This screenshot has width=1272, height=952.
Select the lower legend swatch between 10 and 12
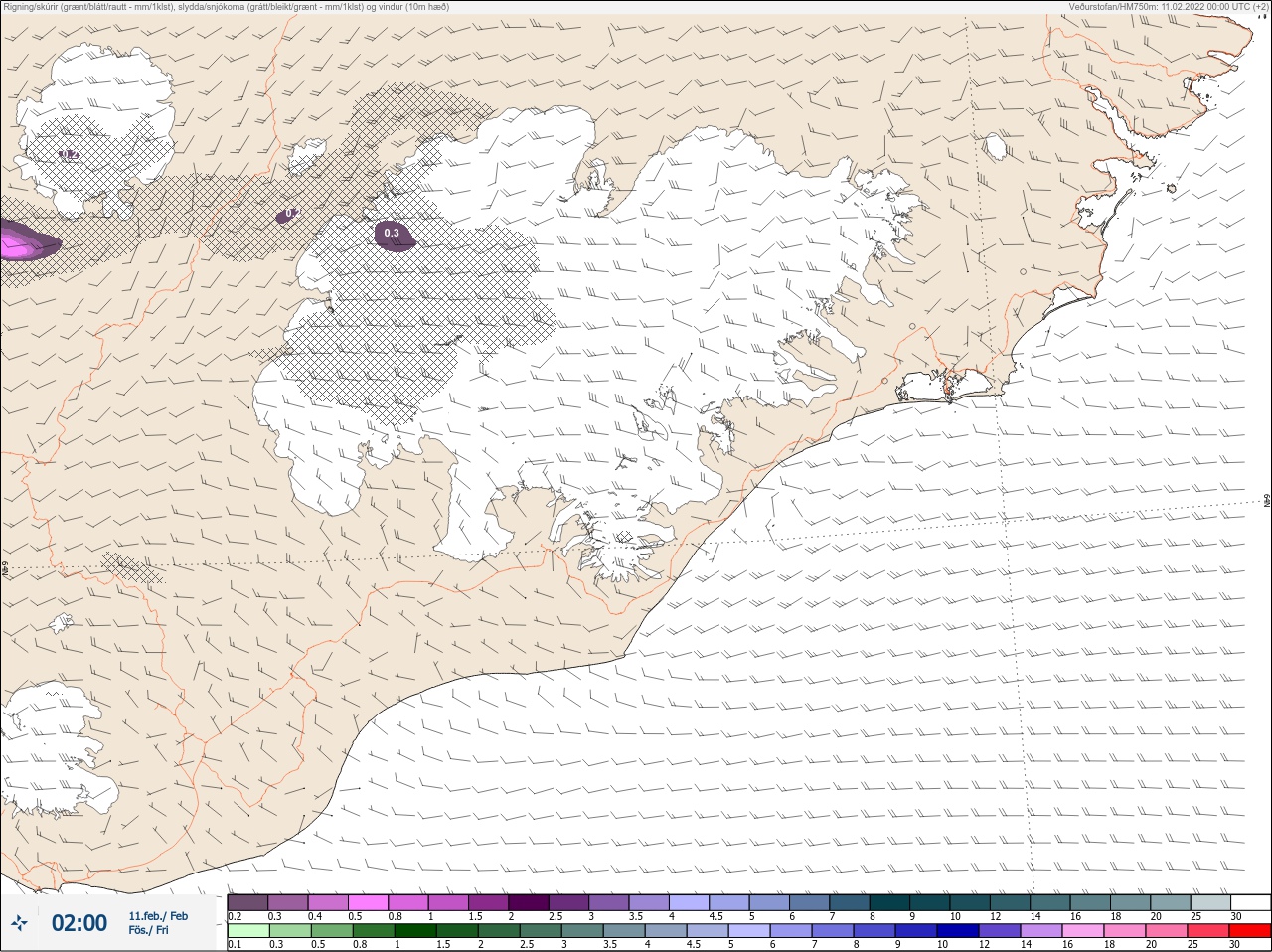pyautogui.click(x=958, y=931)
